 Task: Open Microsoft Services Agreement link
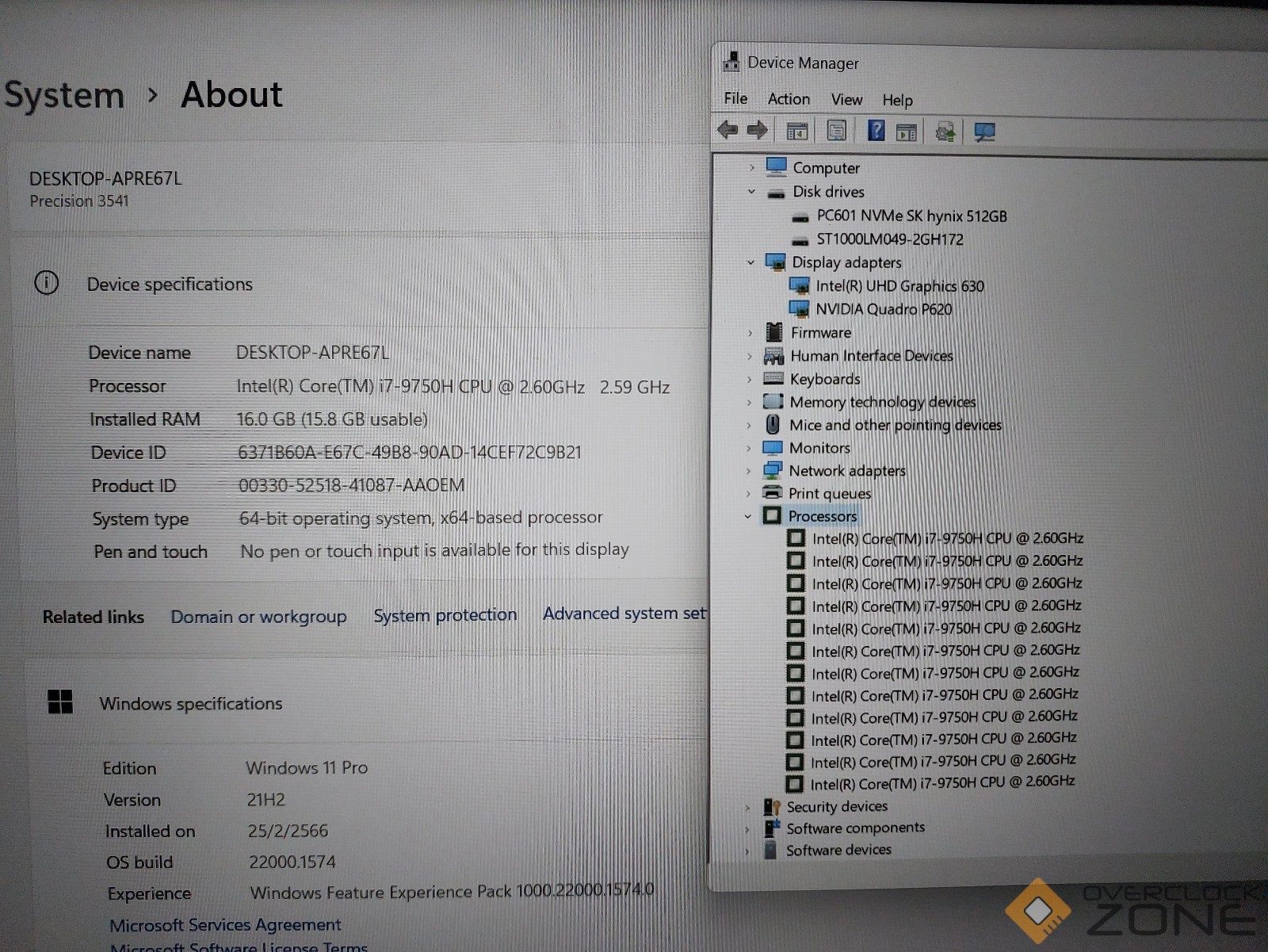pos(225,925)
